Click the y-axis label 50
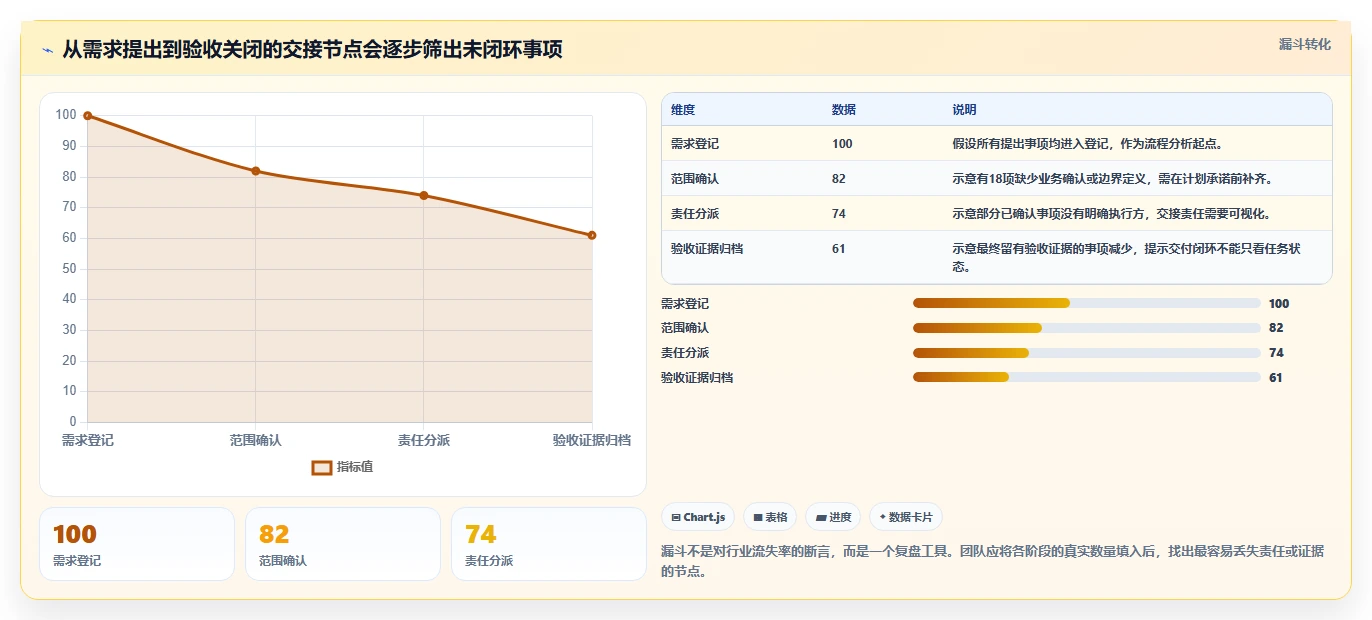The height and width of the screenshot is (620, 1372). [69, 268]
